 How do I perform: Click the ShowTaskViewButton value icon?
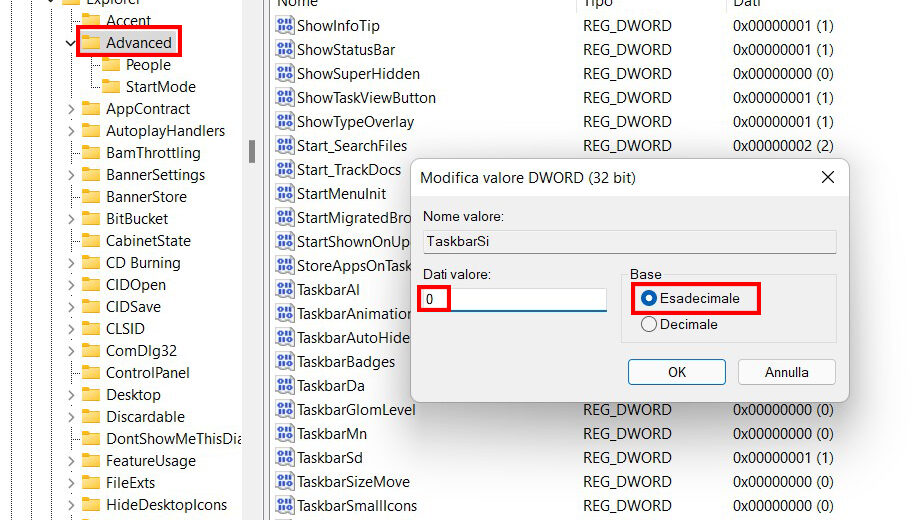[285, 97]
